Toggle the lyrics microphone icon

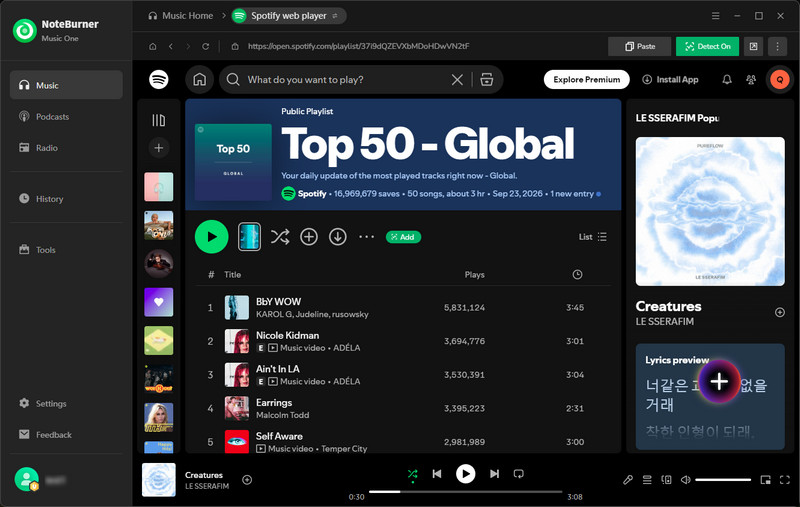(628, 479)
